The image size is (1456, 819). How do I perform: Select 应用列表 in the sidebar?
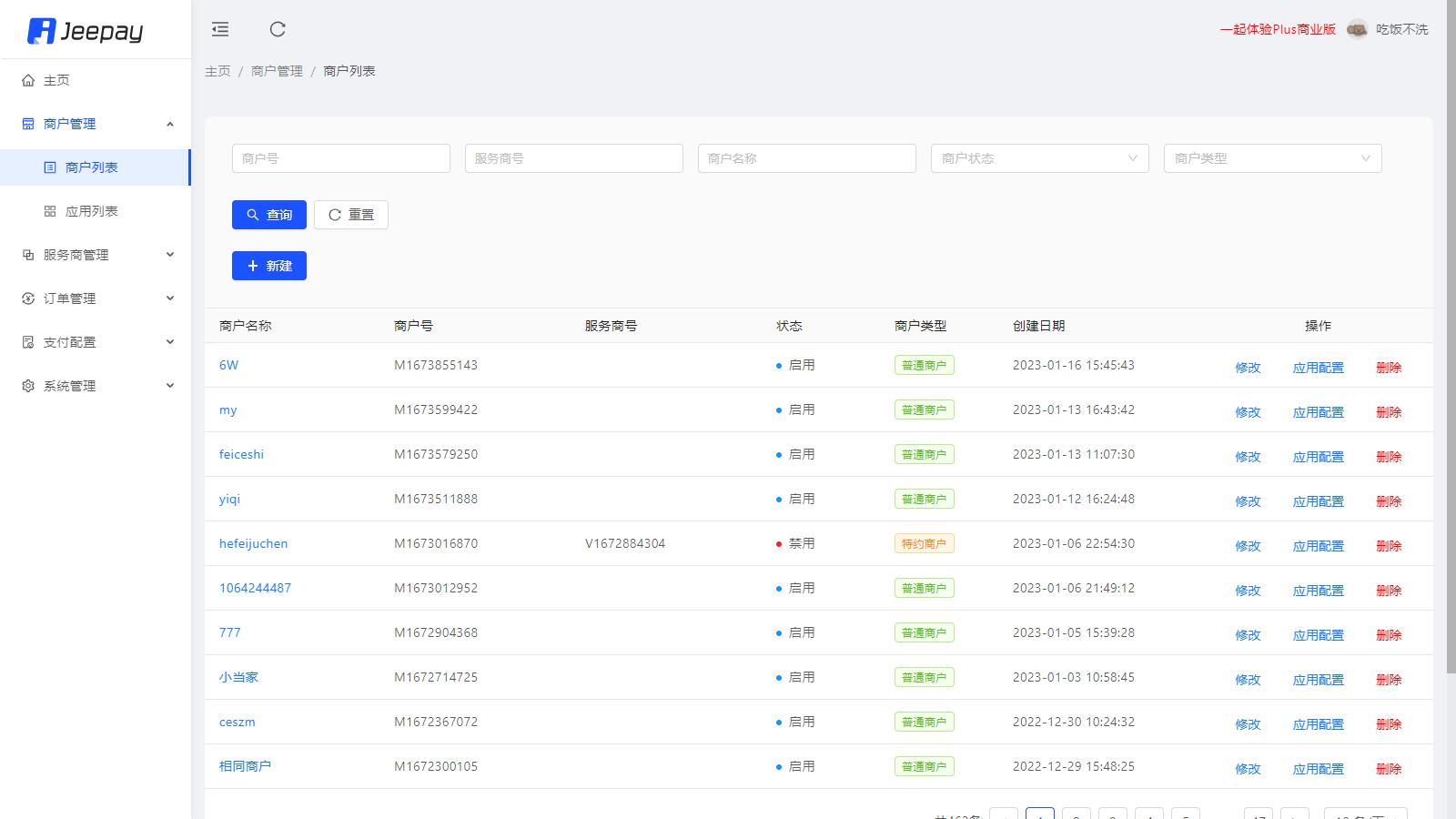(x=92, y=211)
